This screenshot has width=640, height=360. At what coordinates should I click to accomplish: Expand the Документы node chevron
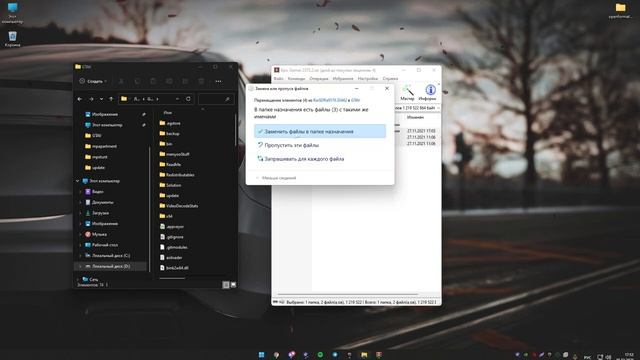point(80,202)
